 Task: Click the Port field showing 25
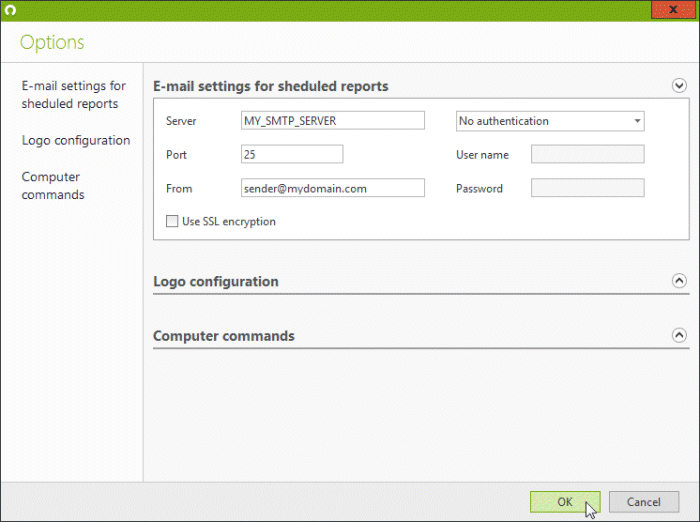click(292, 154)
